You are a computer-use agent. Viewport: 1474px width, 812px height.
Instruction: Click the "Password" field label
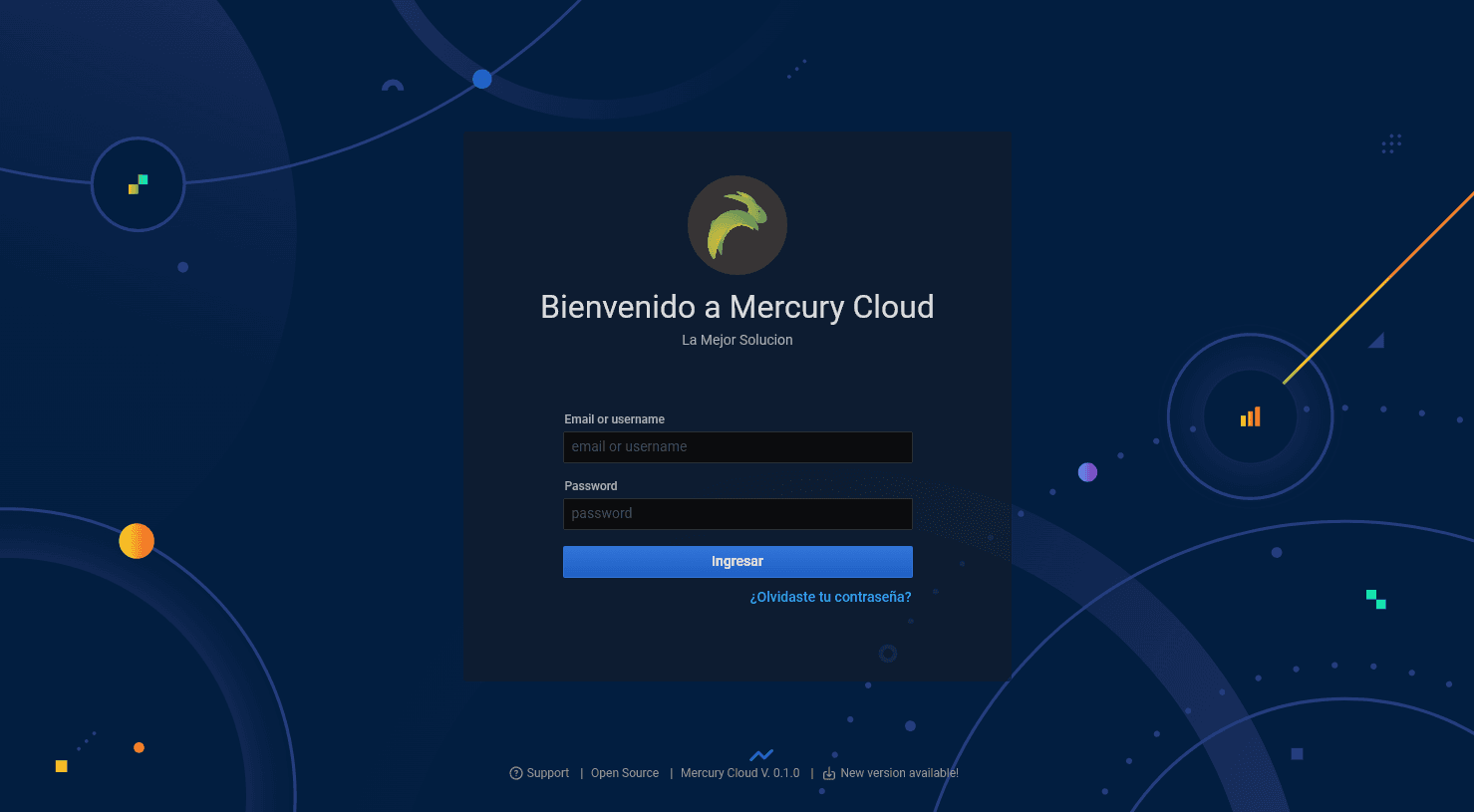pos(590,485)
